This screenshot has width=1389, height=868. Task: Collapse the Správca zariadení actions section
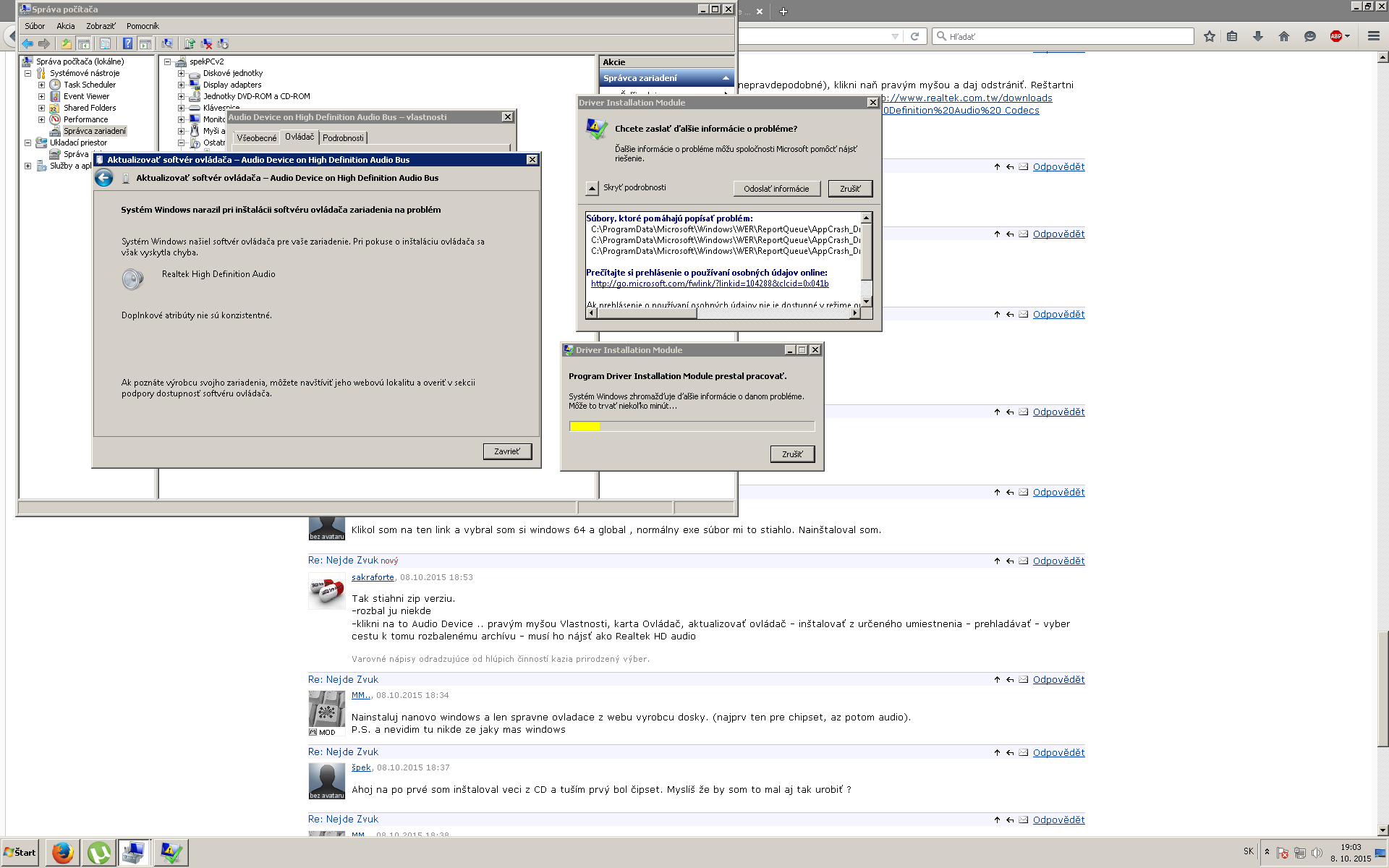click(x=726, y=78)
